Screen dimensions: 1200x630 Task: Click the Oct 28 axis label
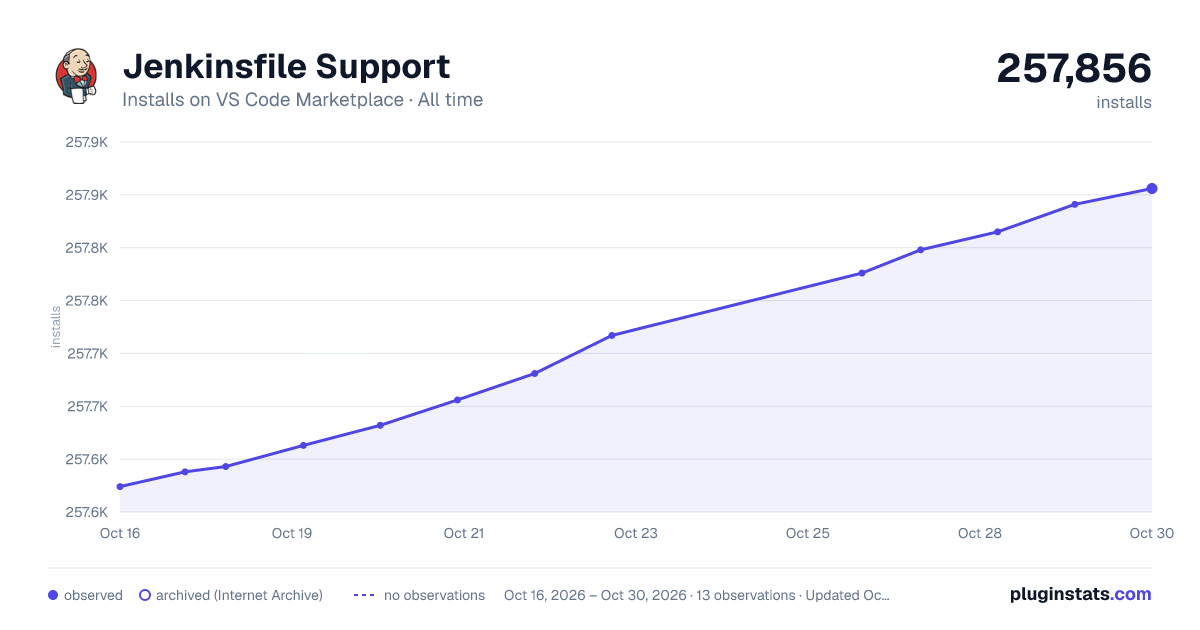tap(980, 533)
